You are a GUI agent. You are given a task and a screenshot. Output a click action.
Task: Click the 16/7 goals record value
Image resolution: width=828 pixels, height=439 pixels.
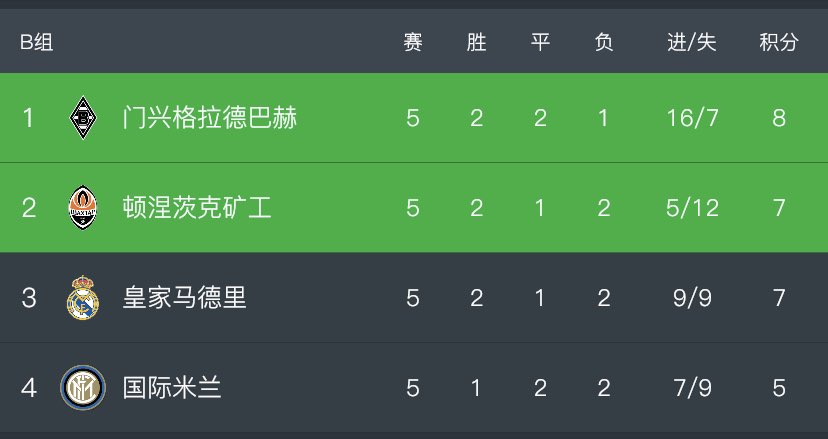coord(692,118)
